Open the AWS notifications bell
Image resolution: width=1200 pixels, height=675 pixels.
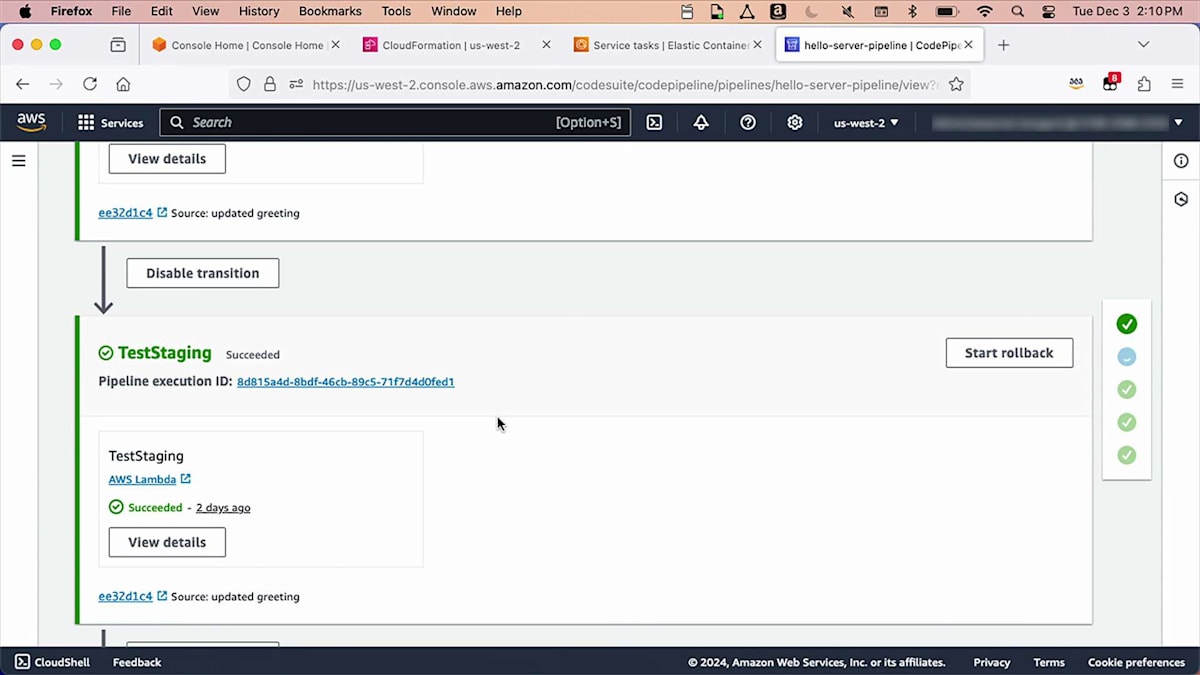(701, 122)
